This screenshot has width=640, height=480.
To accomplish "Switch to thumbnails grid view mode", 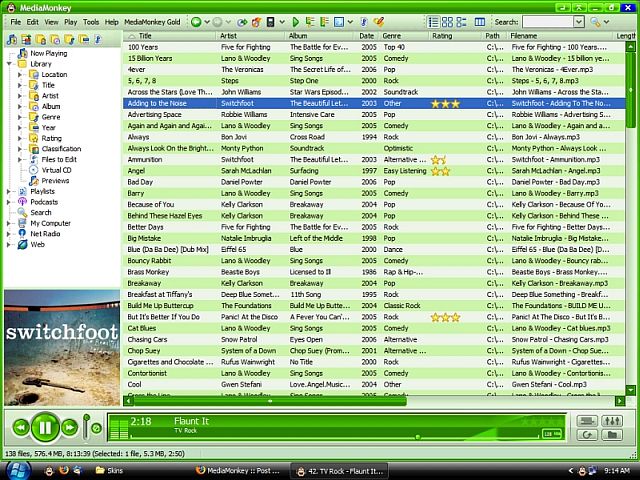I will (x=447, y=22).
